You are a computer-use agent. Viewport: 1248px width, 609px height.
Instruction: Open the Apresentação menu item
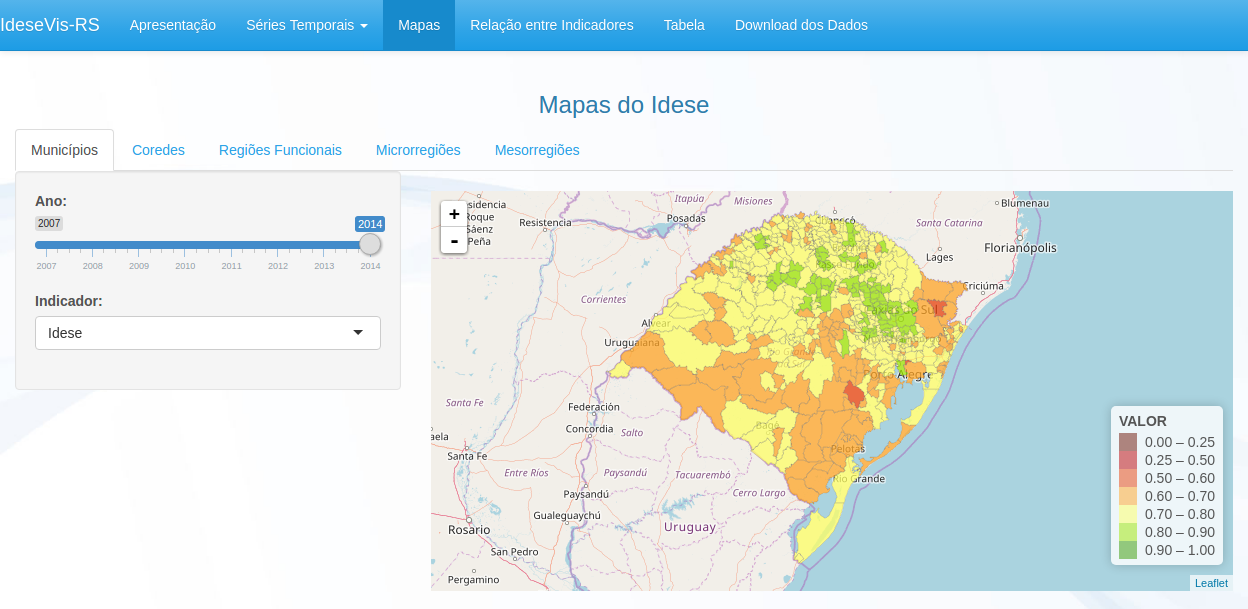[x=173, y=24]
